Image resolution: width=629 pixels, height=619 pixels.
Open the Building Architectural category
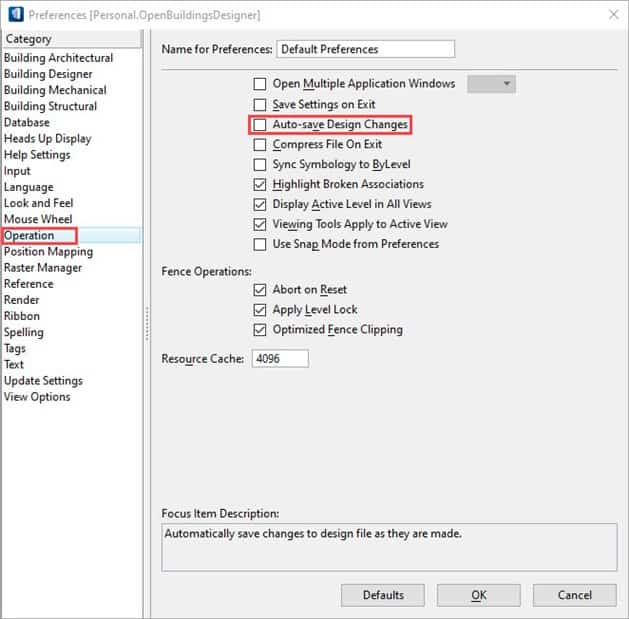click(58, 58)
